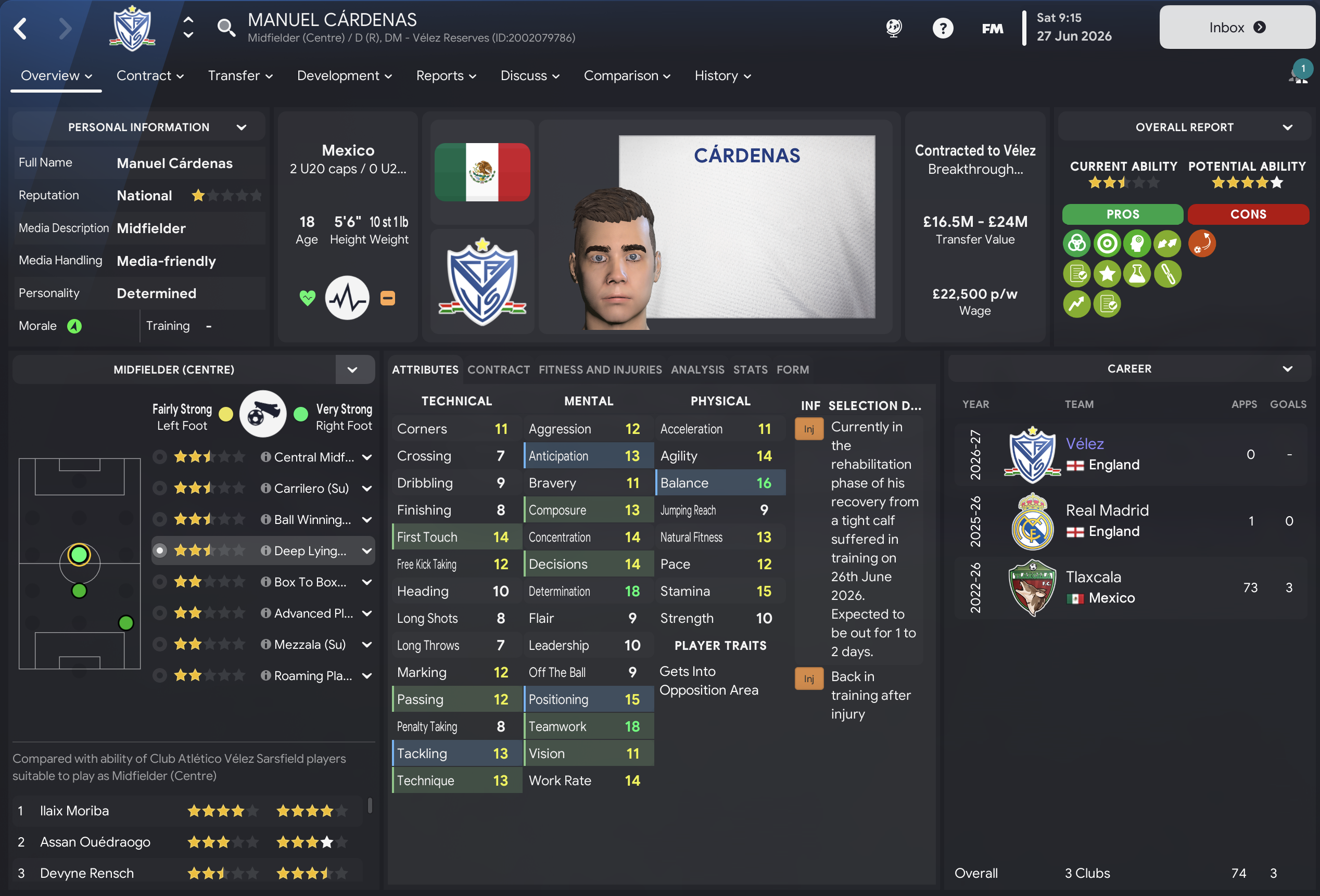Click the Morale green arrow icon
The width and height of the screenshot is (1320, 896).
(74, 326)
